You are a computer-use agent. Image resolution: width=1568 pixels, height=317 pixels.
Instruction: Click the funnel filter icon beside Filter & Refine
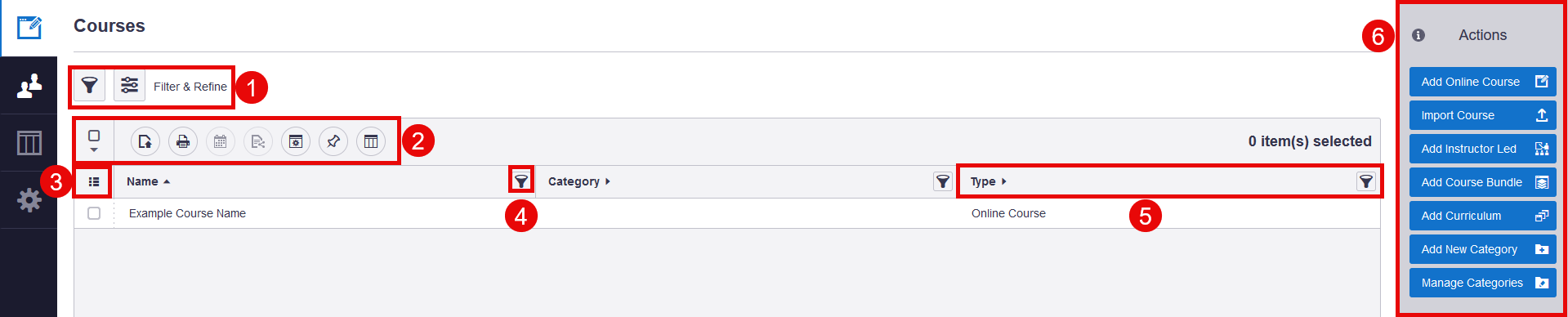point(90,85)
